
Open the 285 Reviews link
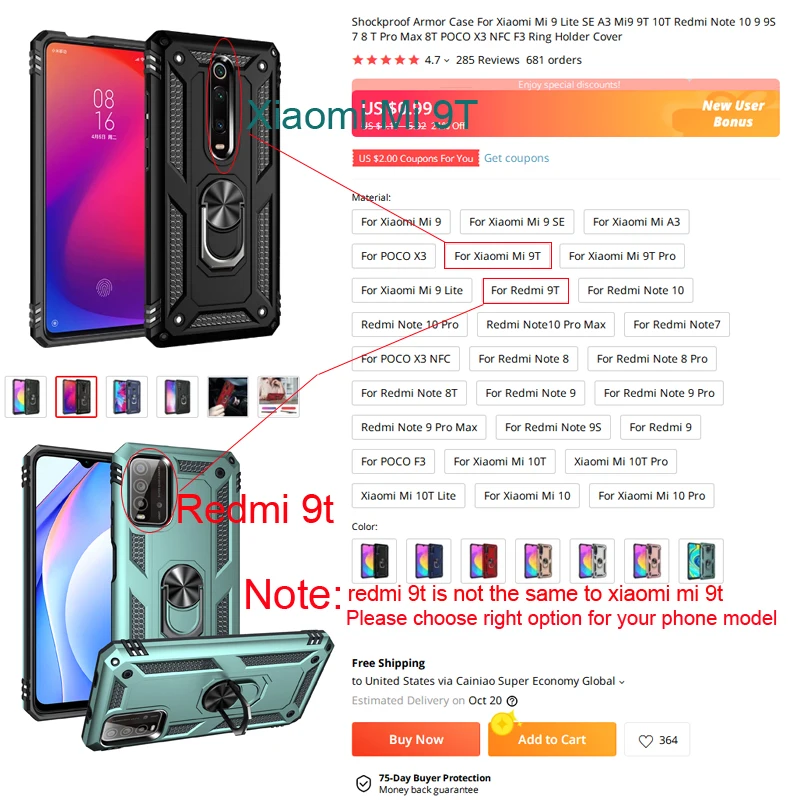pos(487,60)
